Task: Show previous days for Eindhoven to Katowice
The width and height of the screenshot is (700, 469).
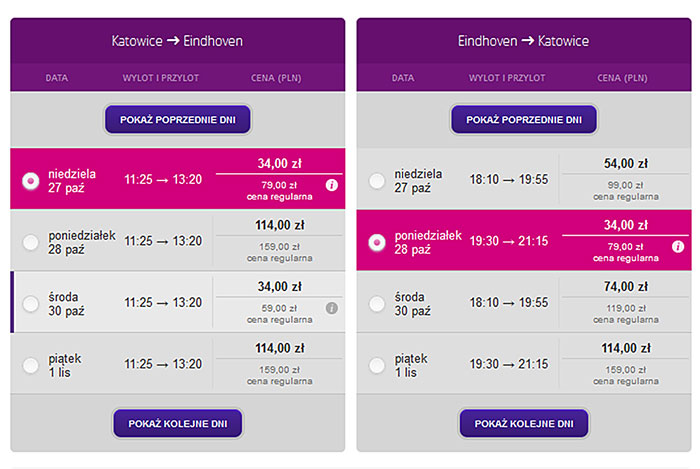Action: click(x=524, y=120)
